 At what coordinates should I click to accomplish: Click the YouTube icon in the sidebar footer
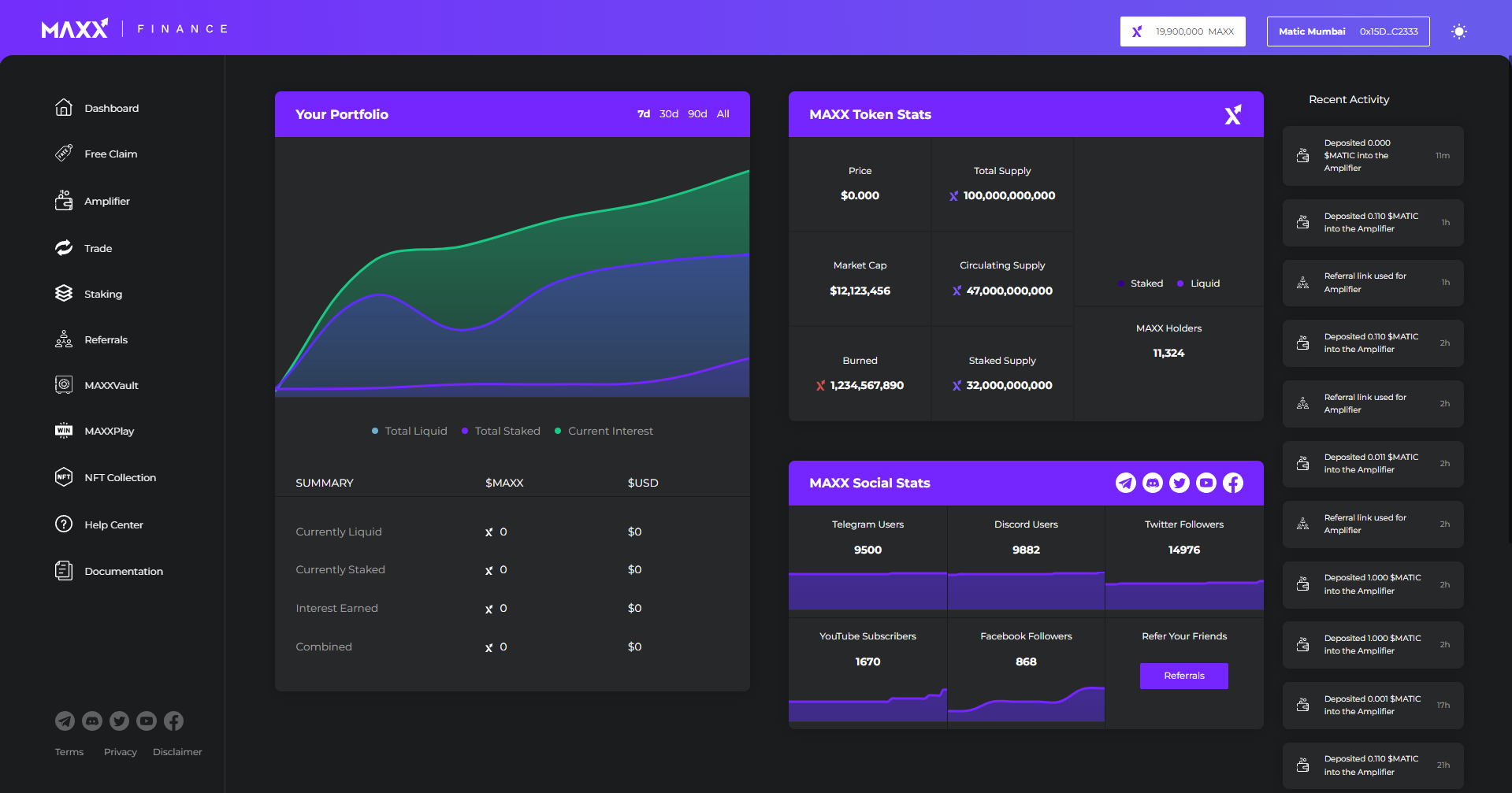coord(147,721)
